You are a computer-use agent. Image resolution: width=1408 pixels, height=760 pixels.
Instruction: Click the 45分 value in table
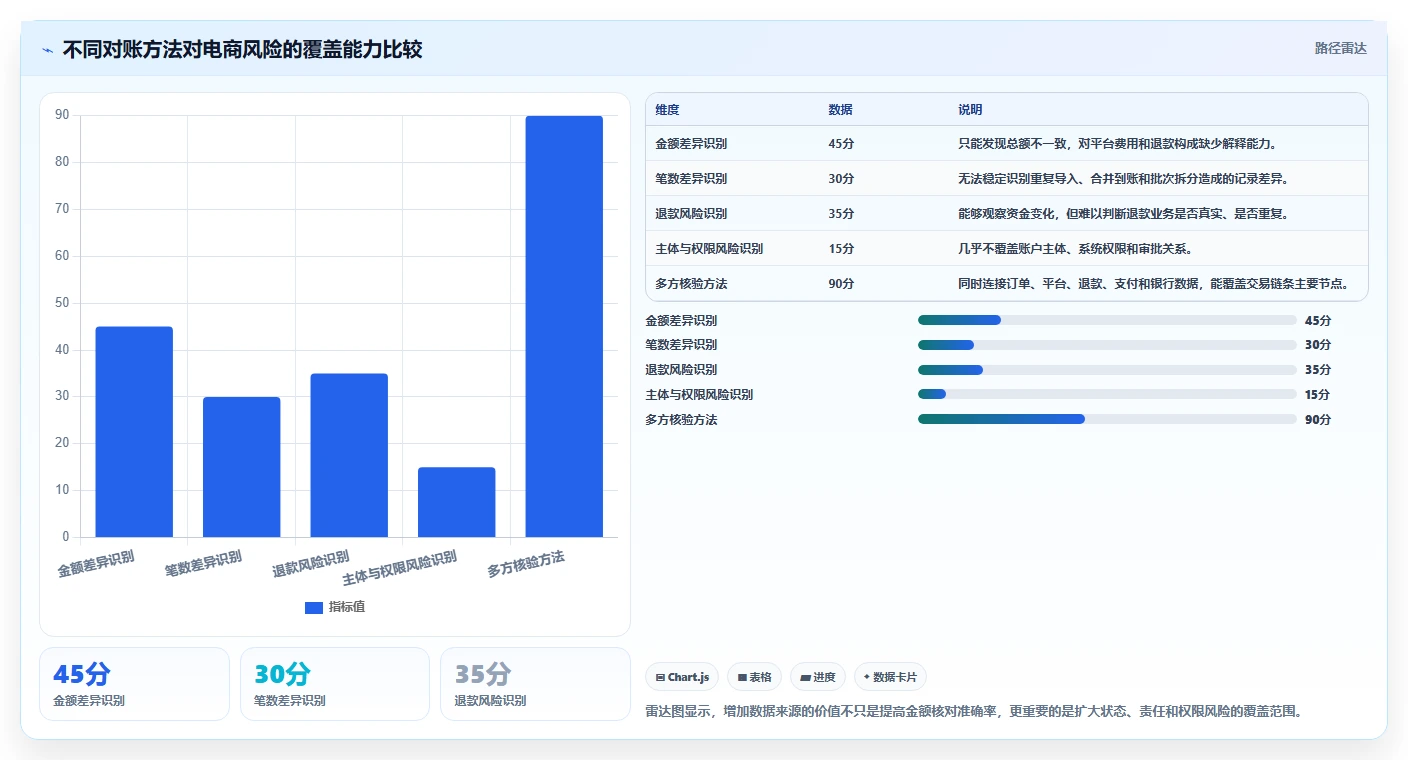841,144
